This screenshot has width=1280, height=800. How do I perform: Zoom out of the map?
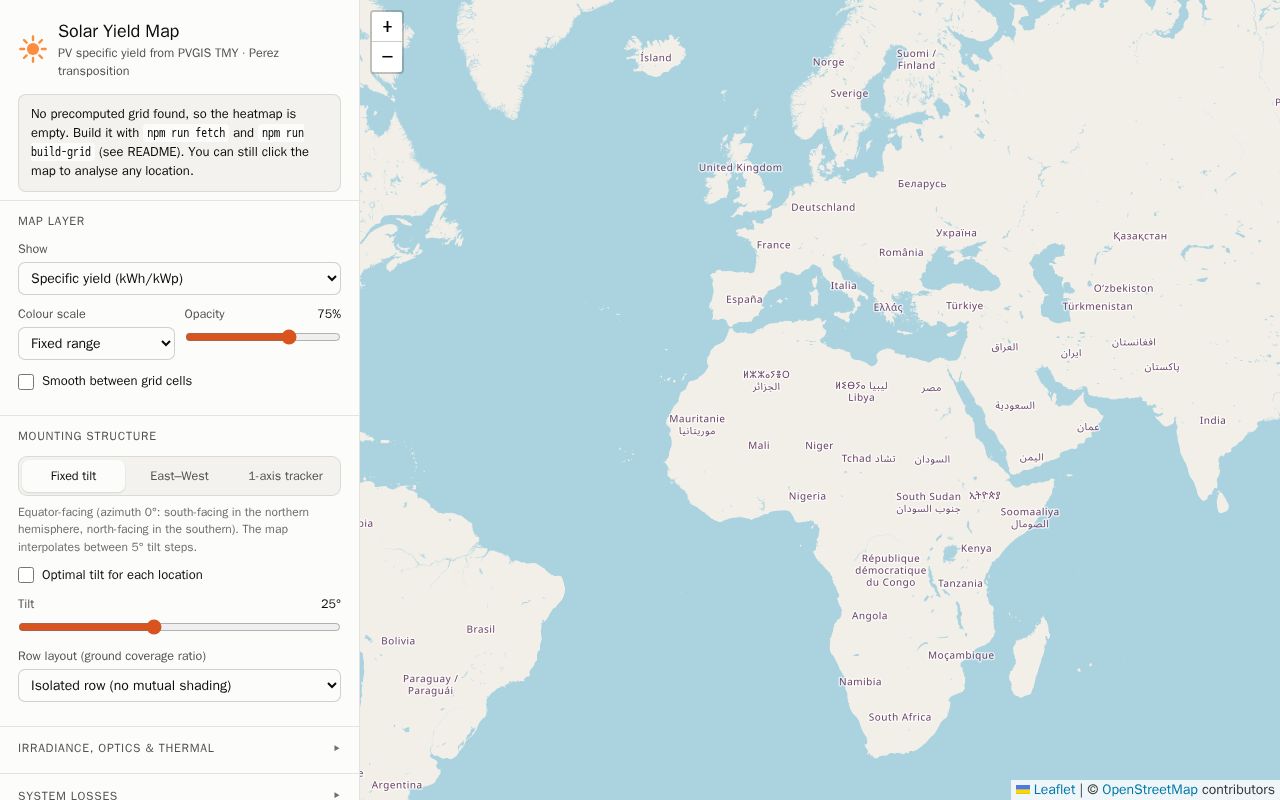[x=387, y=57]
